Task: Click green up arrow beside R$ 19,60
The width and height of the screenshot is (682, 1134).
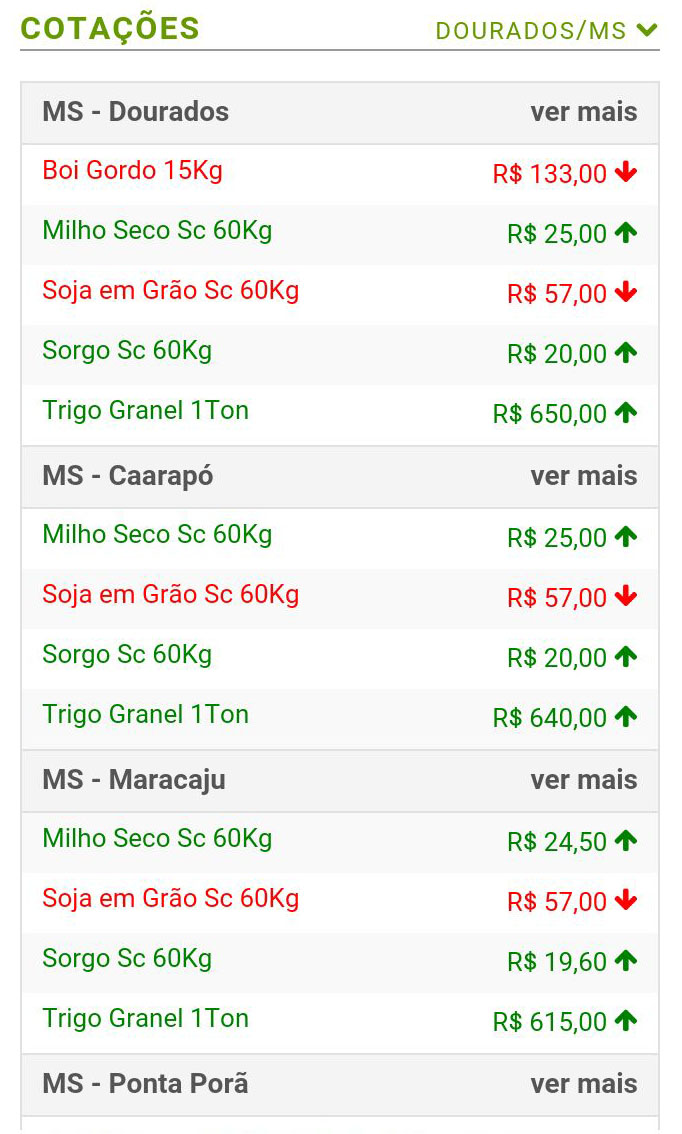Action: click(626, 960)
